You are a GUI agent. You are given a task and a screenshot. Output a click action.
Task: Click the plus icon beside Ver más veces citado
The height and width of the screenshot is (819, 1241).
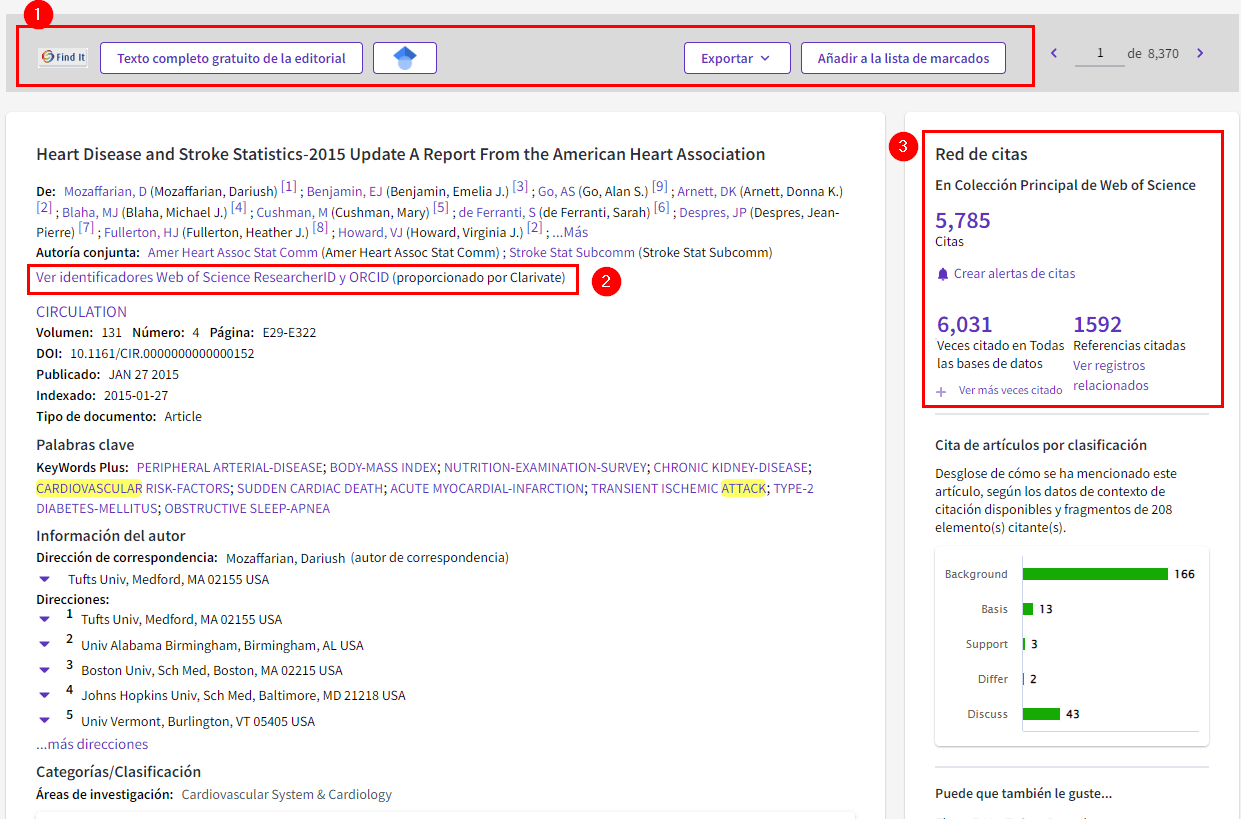(x=941, y=391)
